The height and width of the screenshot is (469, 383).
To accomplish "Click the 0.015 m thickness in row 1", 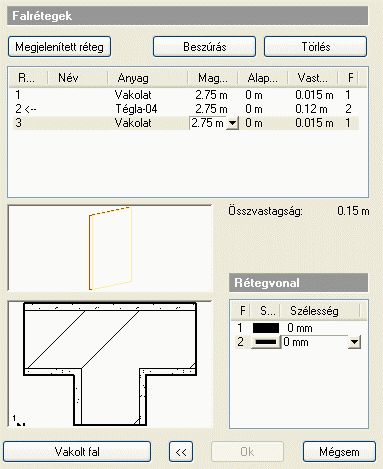I will click(314, 95).
